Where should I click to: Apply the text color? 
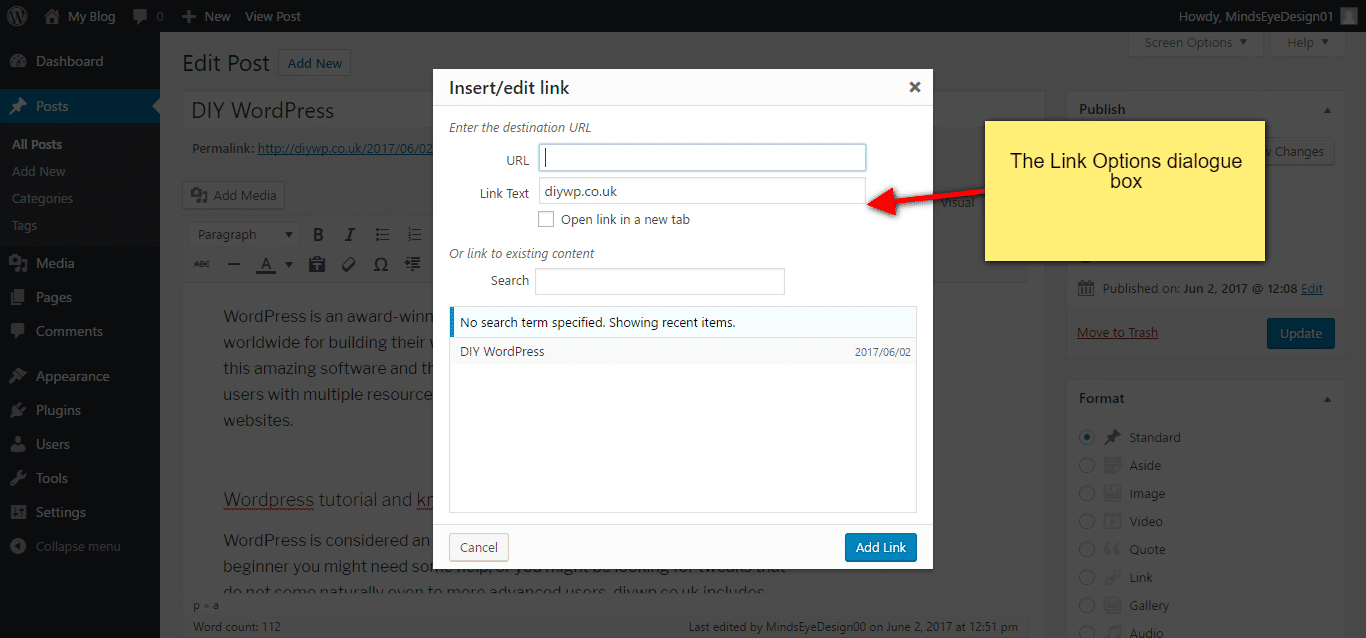coord(266,264)
